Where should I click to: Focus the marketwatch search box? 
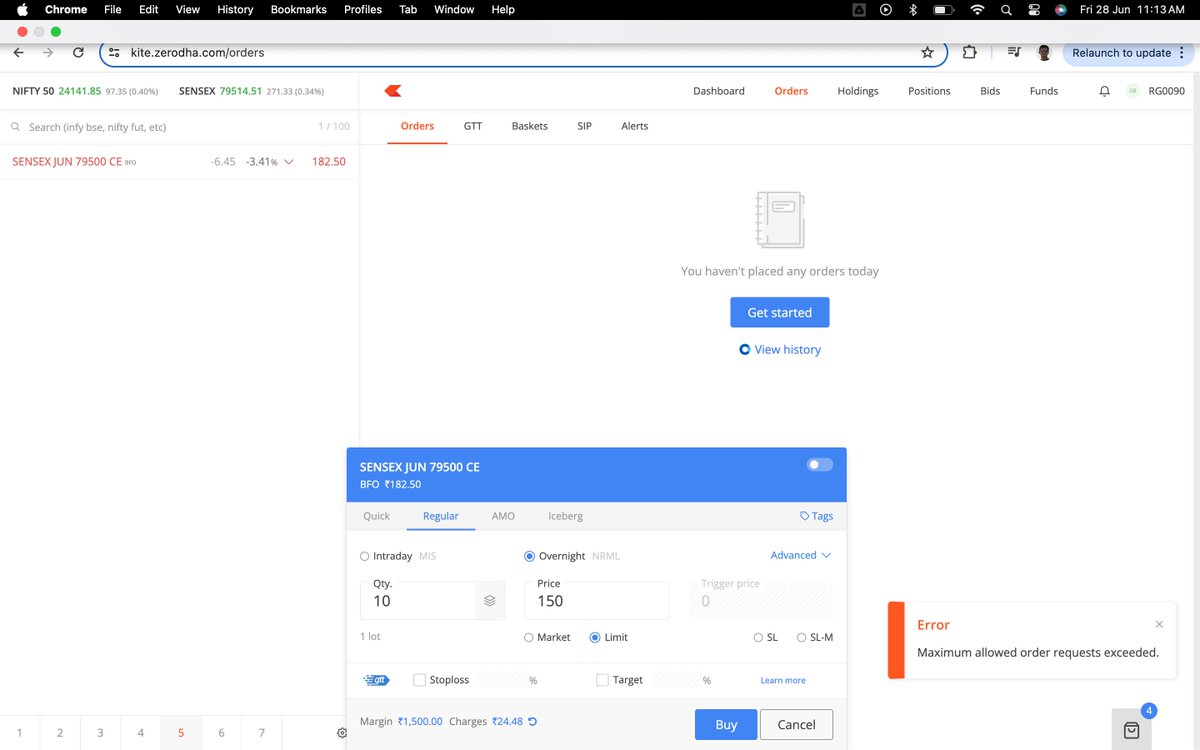pos(160,127)
